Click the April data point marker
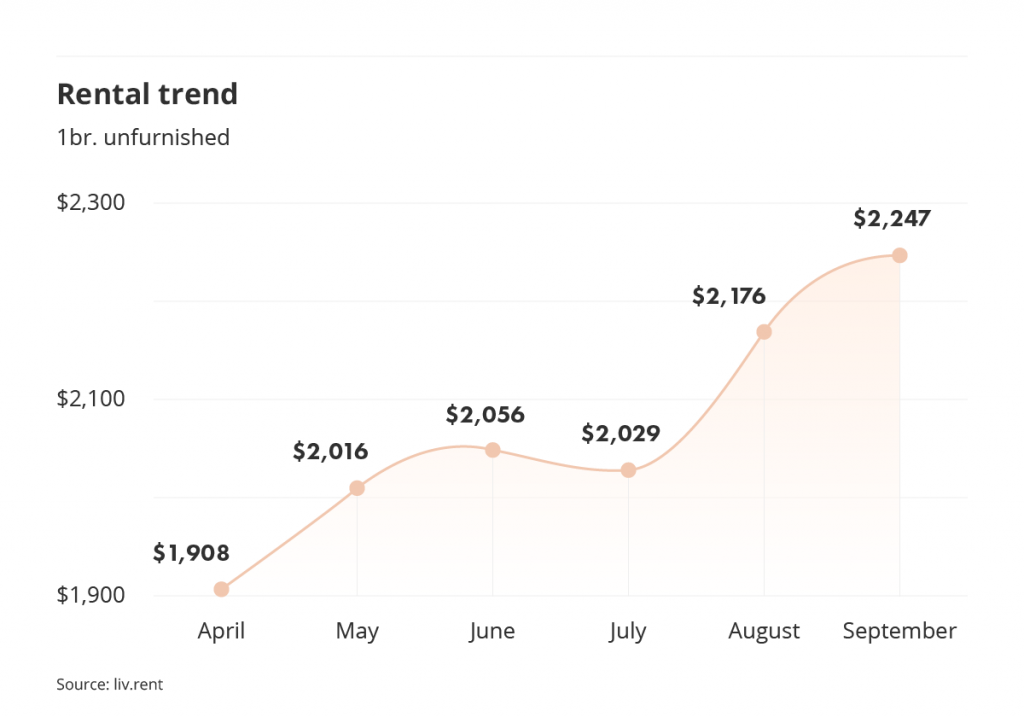This screenshot has width=1024, height=717. click(x=221, y=589)
